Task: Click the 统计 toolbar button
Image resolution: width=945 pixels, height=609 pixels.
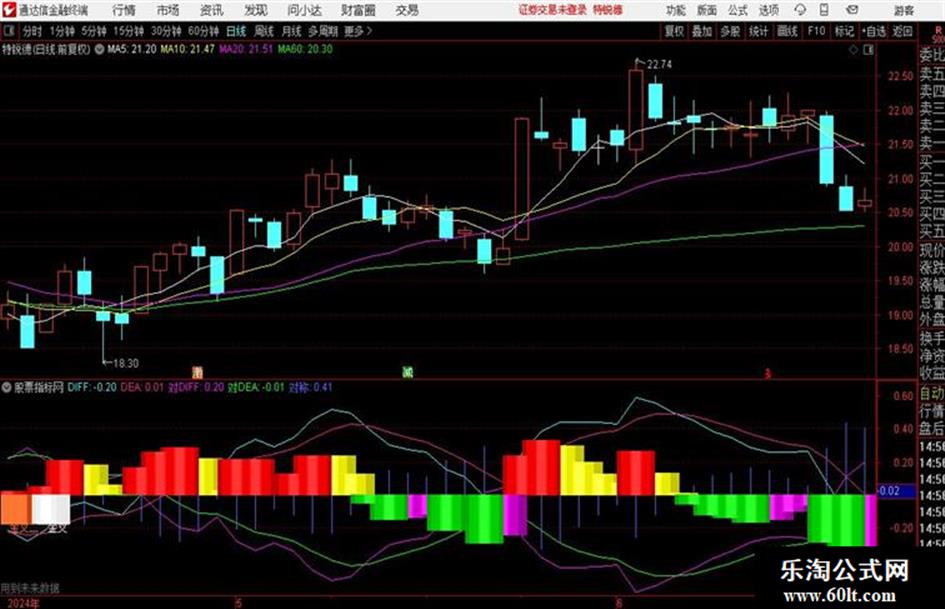Action: (x=759, y=31)
